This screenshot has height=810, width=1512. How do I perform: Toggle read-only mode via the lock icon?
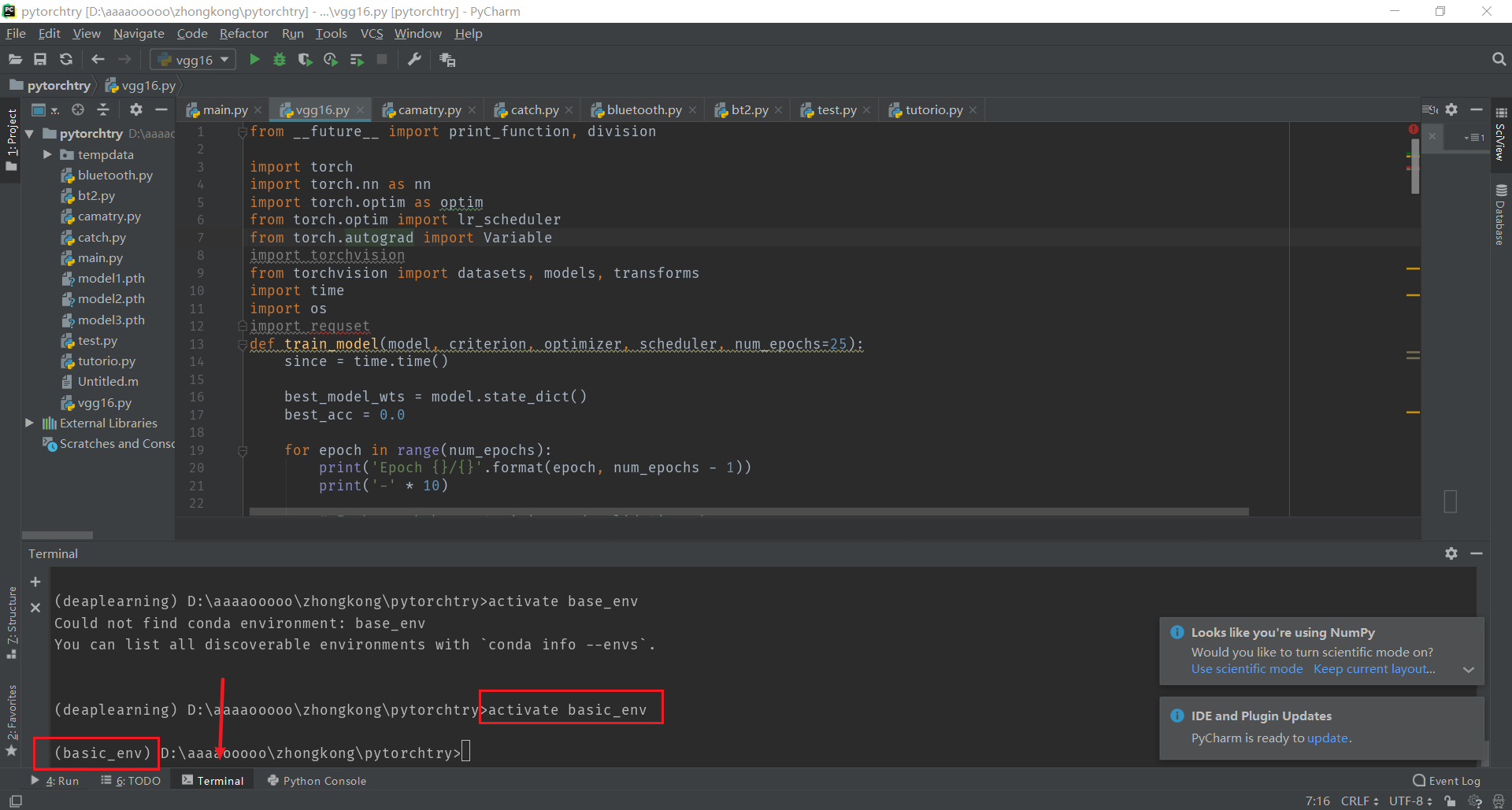[1450, 801]
